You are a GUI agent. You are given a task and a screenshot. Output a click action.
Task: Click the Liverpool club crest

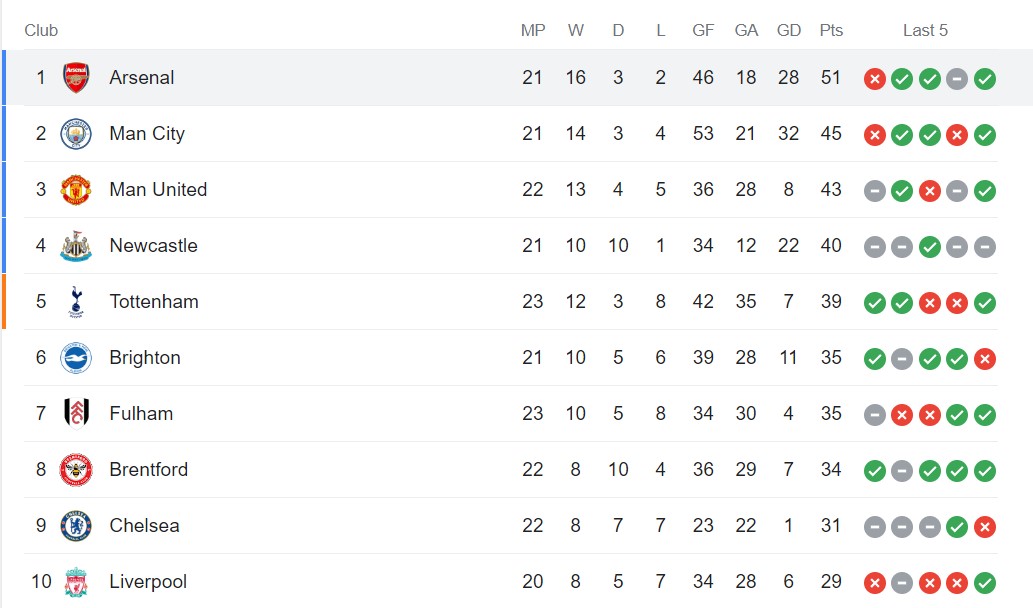[x=76, y=582]
